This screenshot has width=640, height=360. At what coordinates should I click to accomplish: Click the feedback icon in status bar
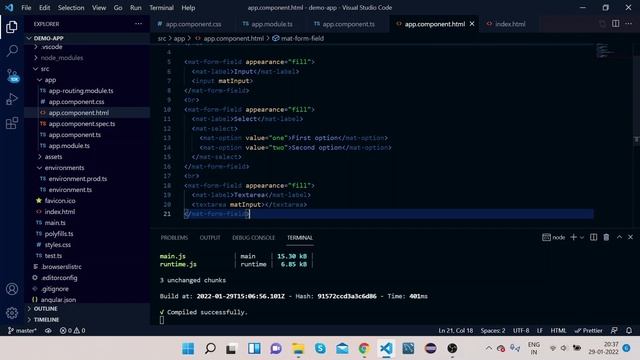pos(614,331)
